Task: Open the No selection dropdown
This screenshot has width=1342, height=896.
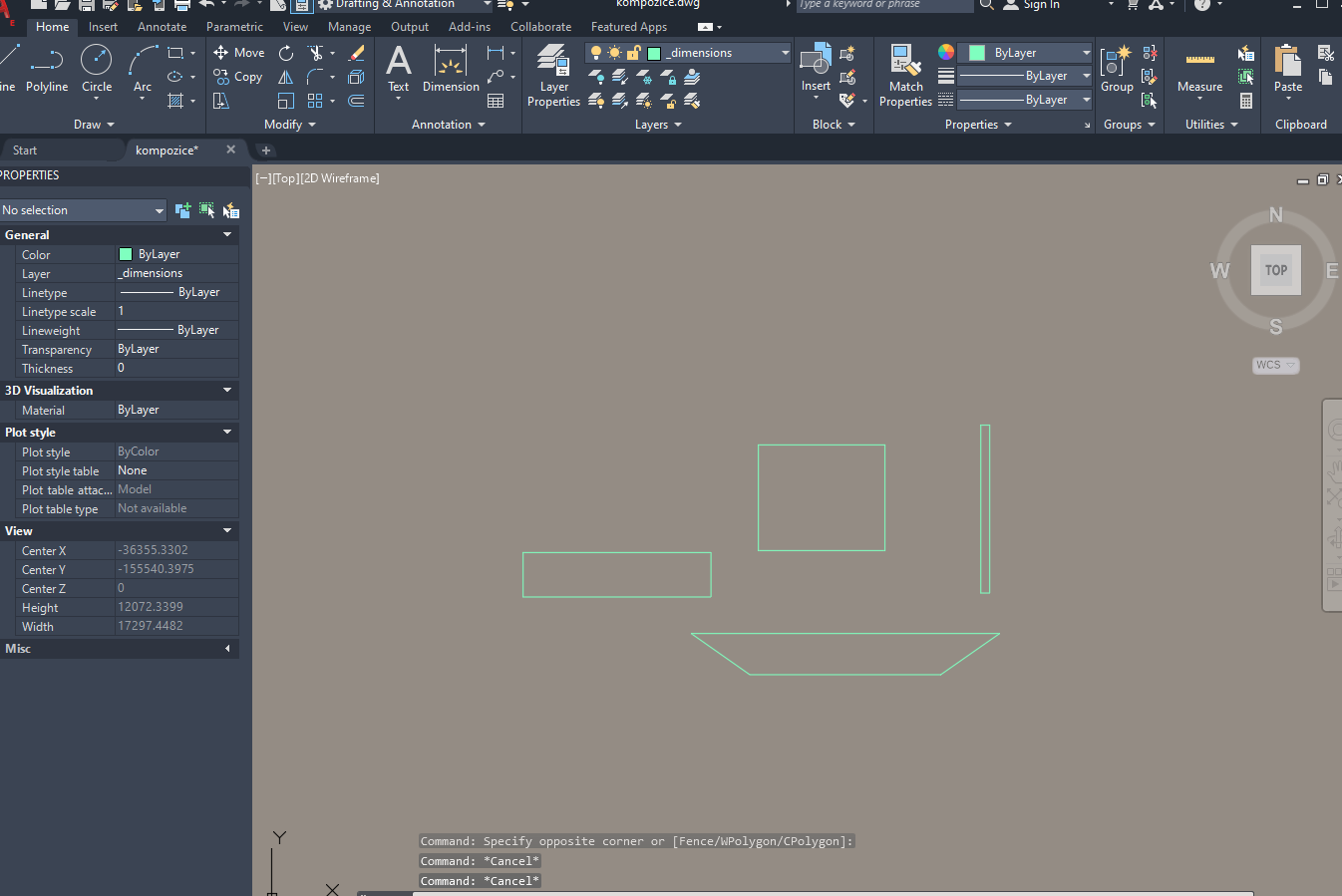Action: coord(83,210)
